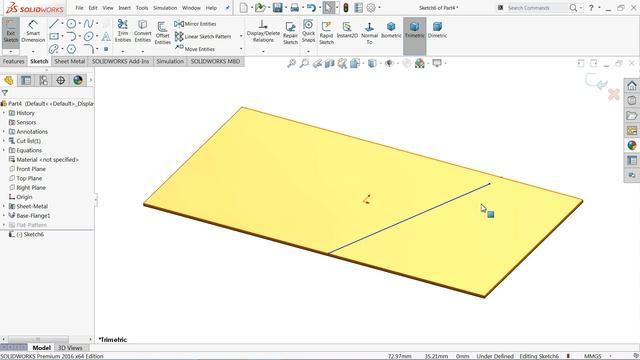640x360 pixels.
Task: Open Appearances task pane icon
Action: (x=631, y=145)
